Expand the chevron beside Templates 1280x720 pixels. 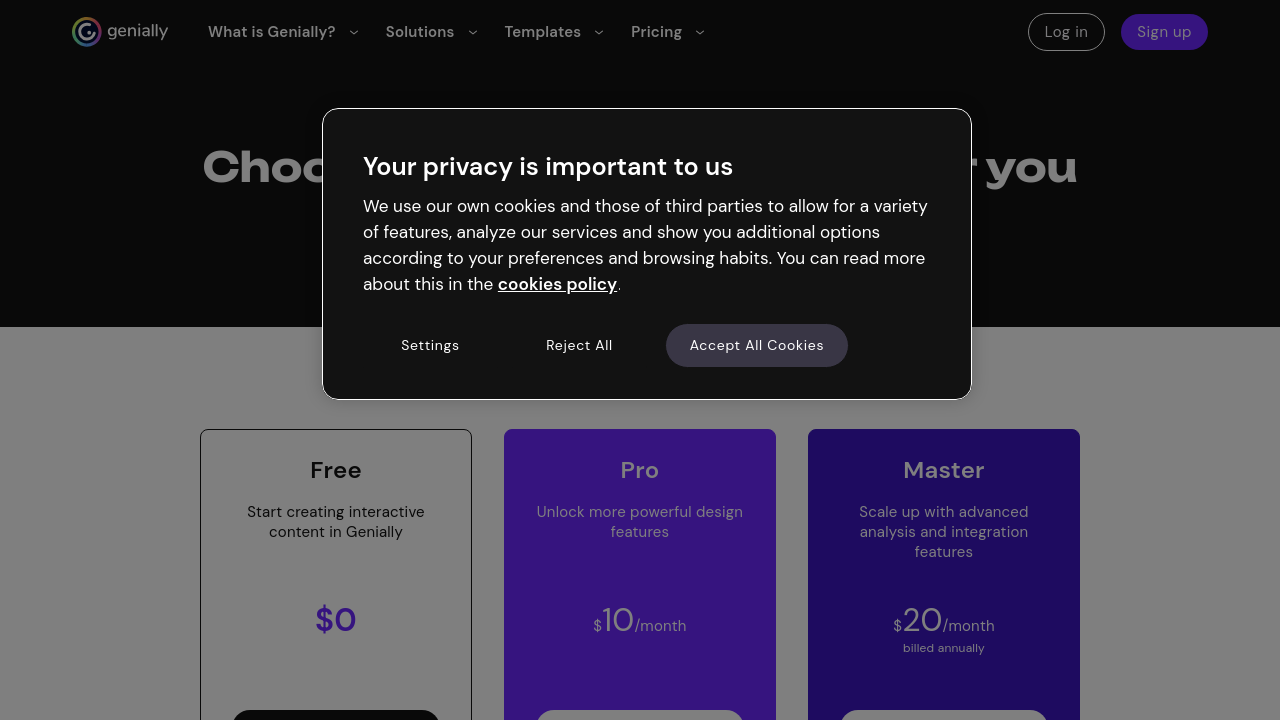(599, 32)
